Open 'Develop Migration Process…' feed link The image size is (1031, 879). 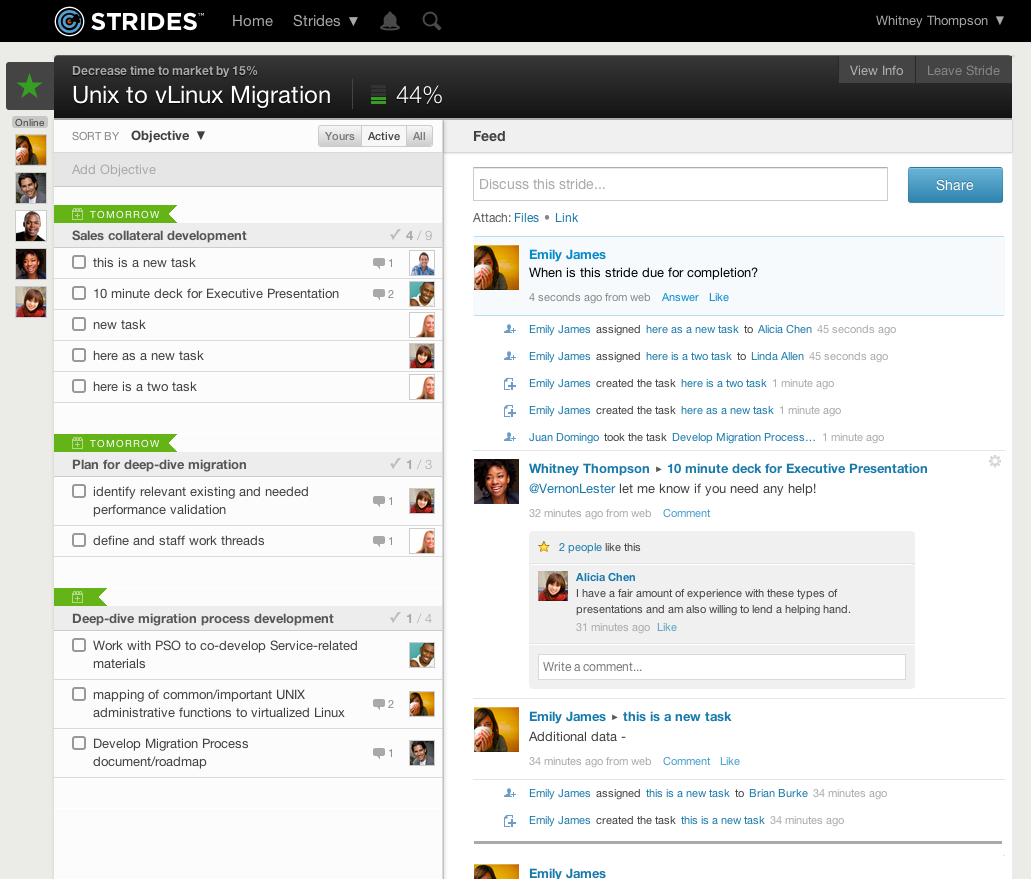[x=744, y=437]
